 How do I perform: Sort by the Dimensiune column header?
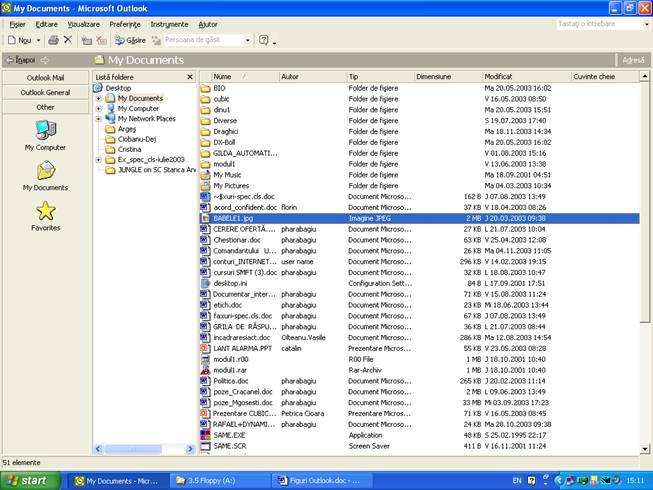pyautogui.click(x=448, y=77)
